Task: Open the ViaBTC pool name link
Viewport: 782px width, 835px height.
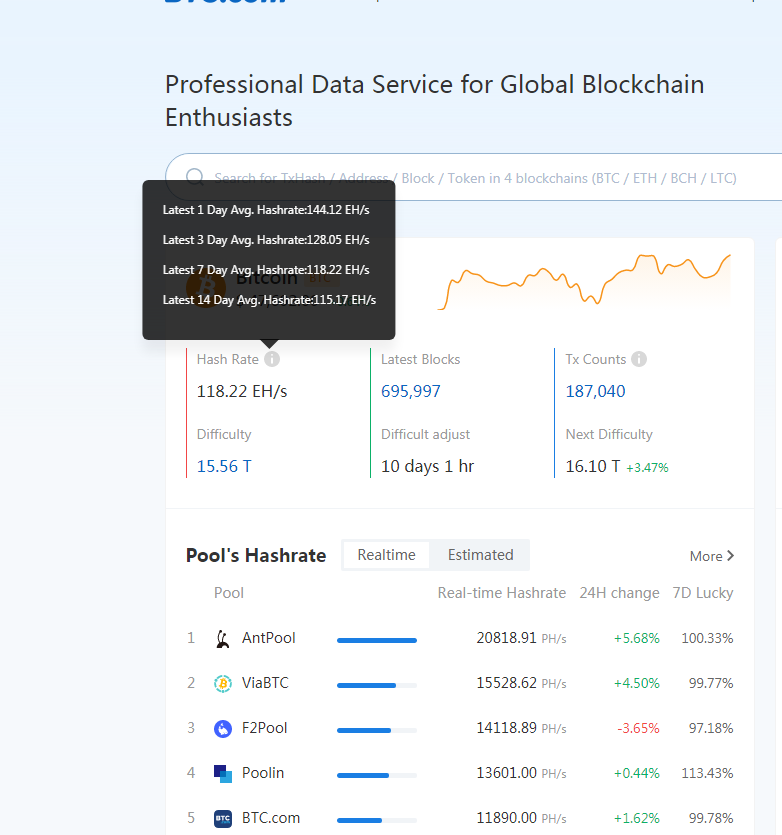Action: pos(264,684)
